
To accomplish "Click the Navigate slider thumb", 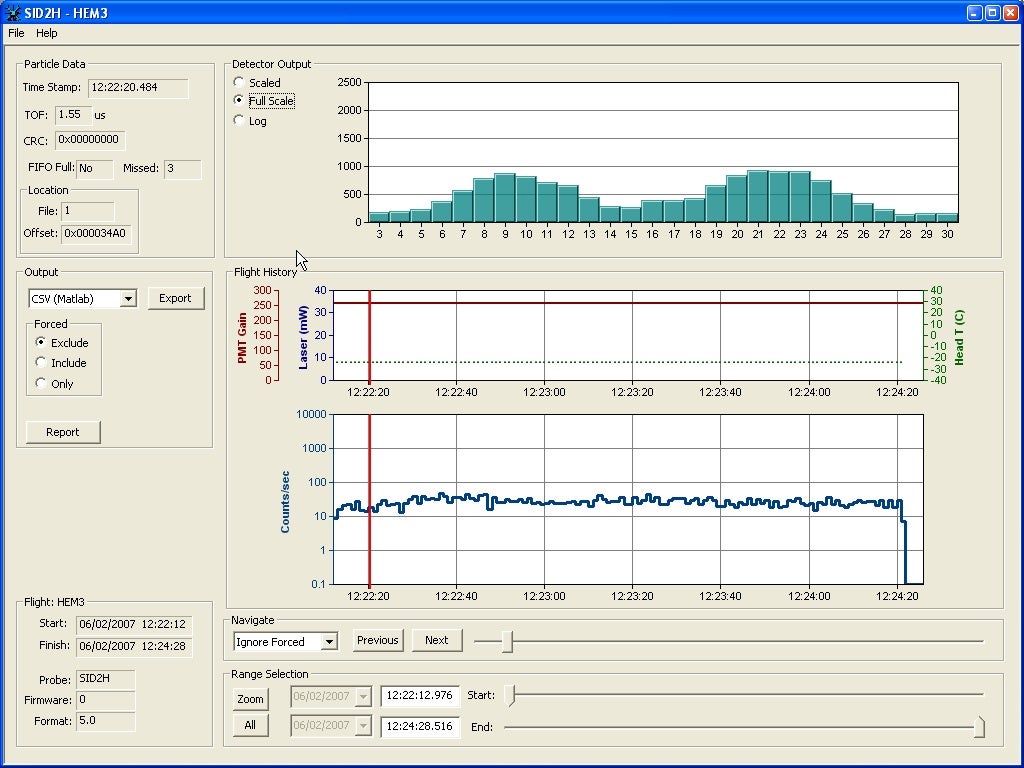I will [507, 642].
